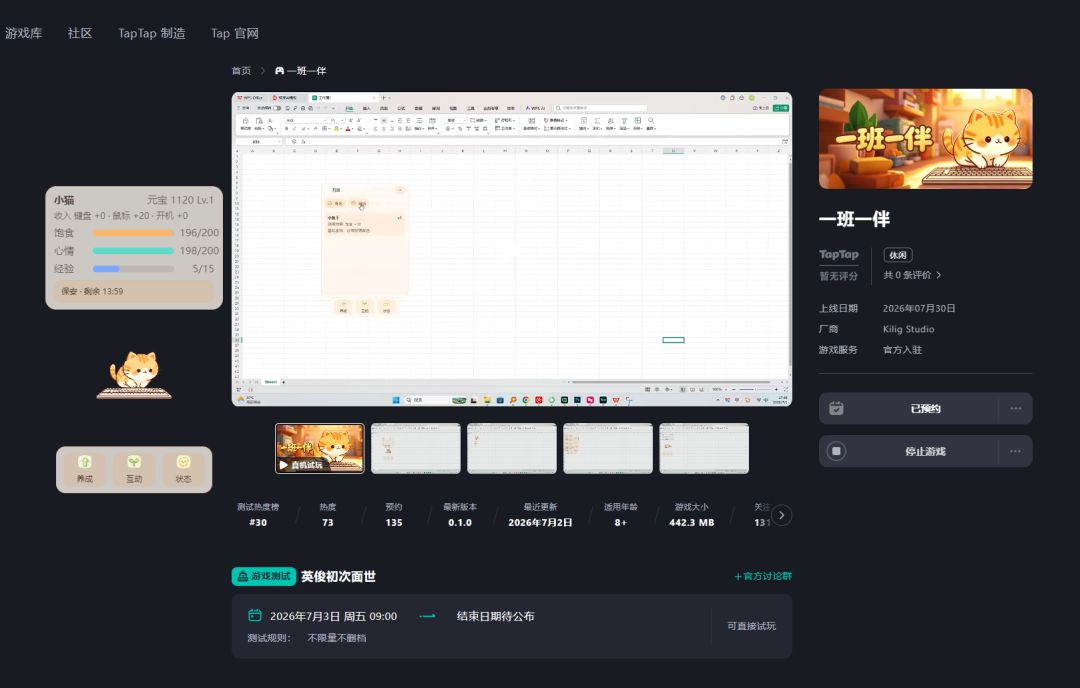The height and width of the screenshot is (688, 1080).
Task: Click the 经验 progress bar
Action: 133,269
